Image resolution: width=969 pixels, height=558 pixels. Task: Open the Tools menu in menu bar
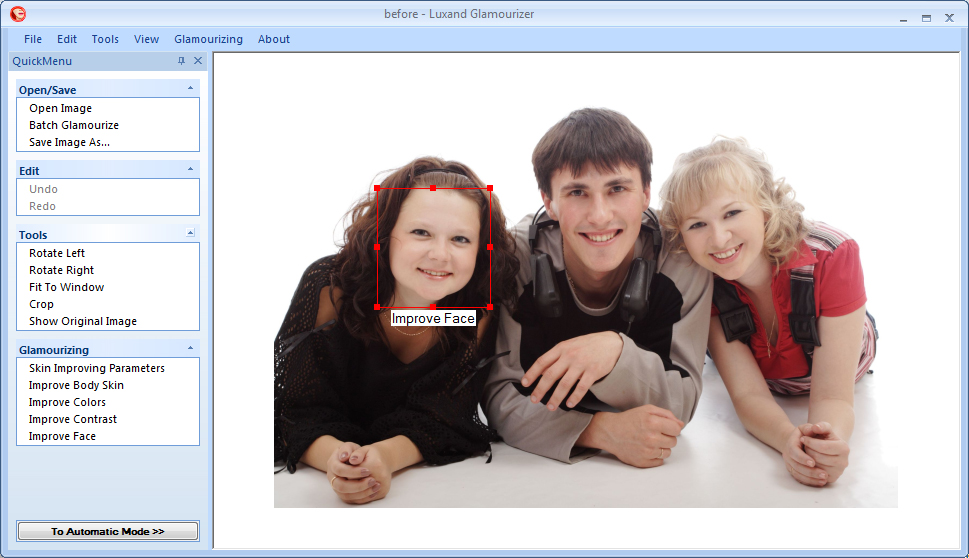105,39
